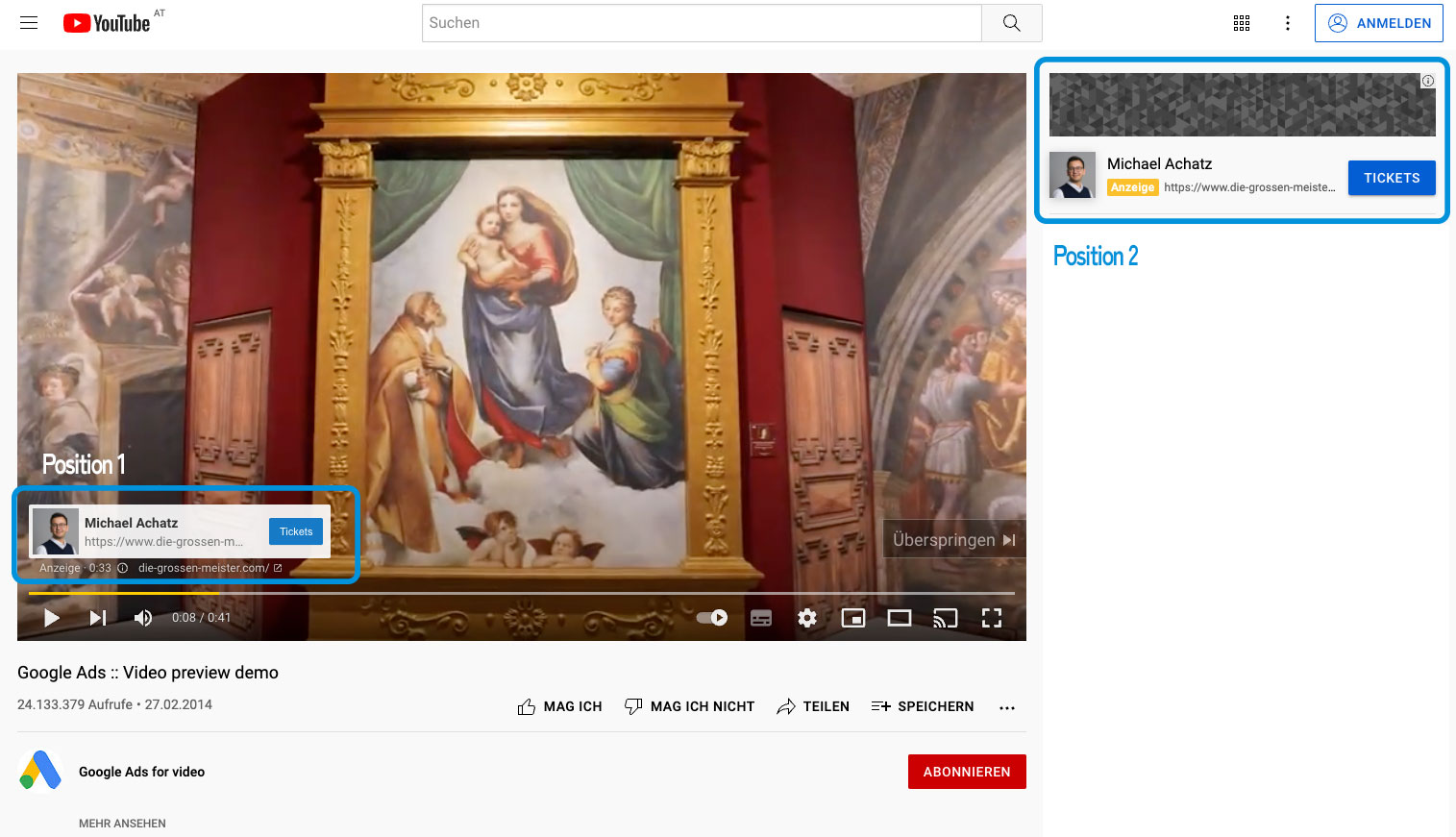Share the video via TEILEN
This screenshot has height=837, width=1456.
[813, 706]
